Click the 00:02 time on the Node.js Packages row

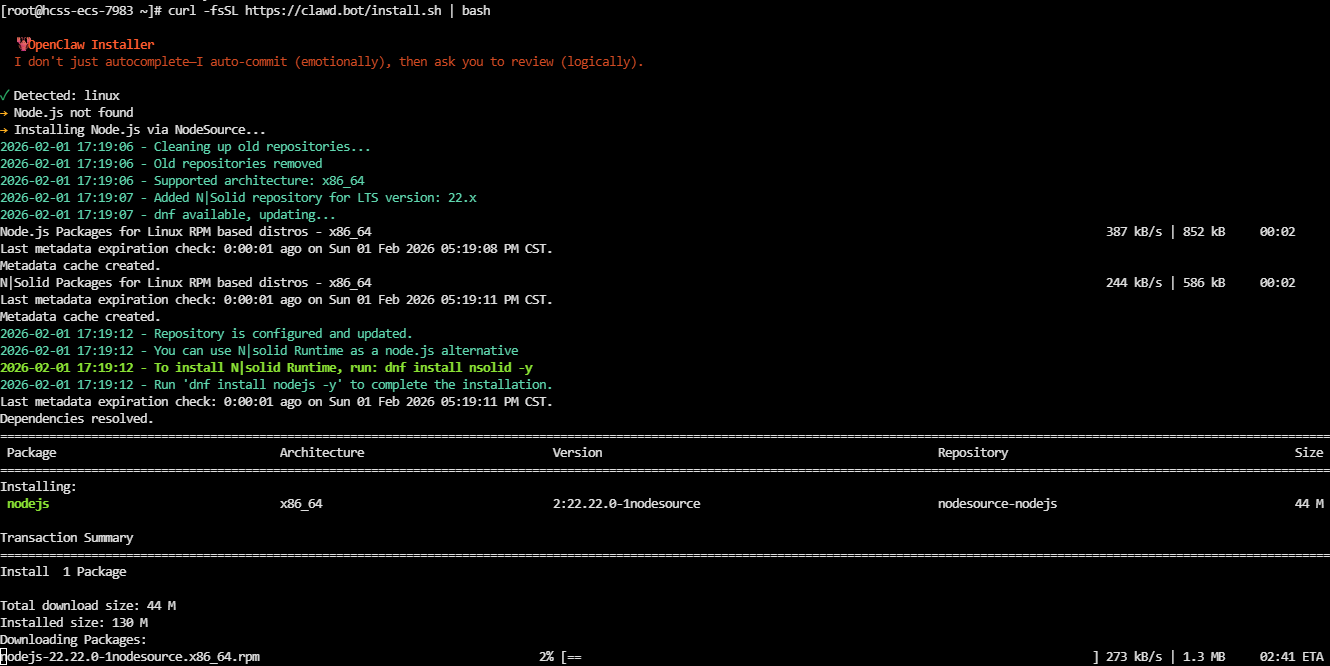pyautogui.click(x=1277, y=232)
